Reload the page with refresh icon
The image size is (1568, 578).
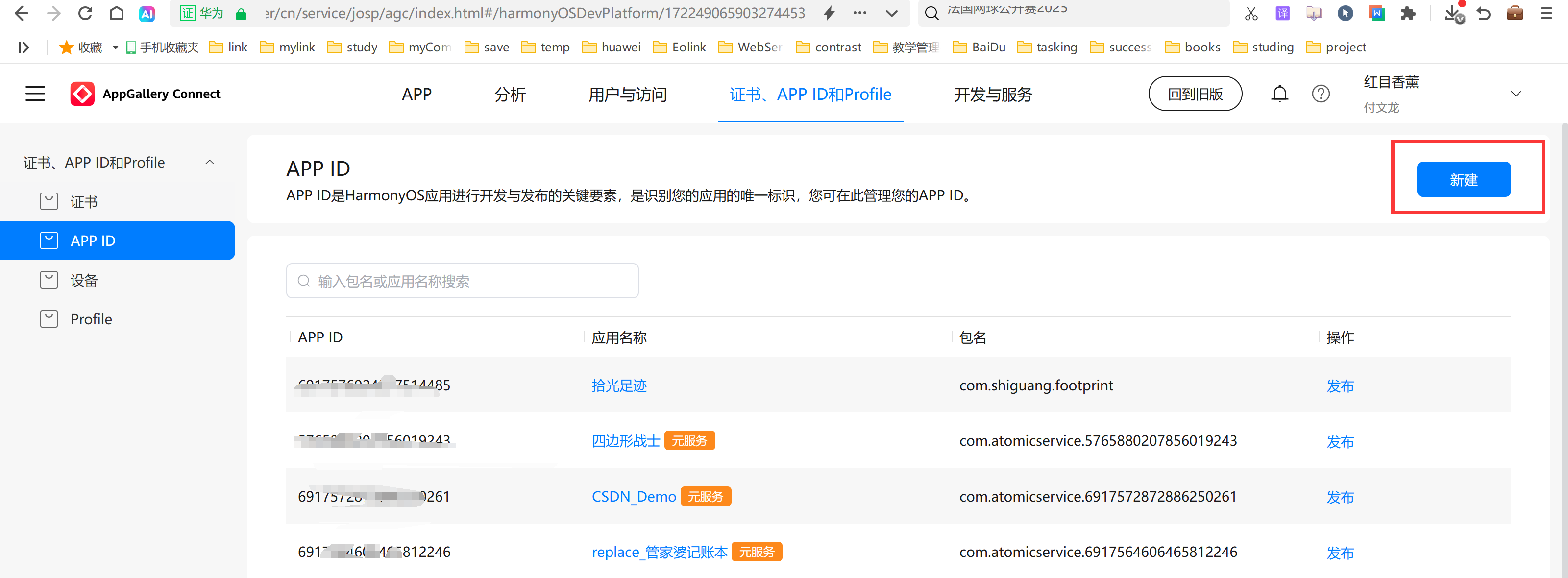pyautogui.click(x=85, y=13)
